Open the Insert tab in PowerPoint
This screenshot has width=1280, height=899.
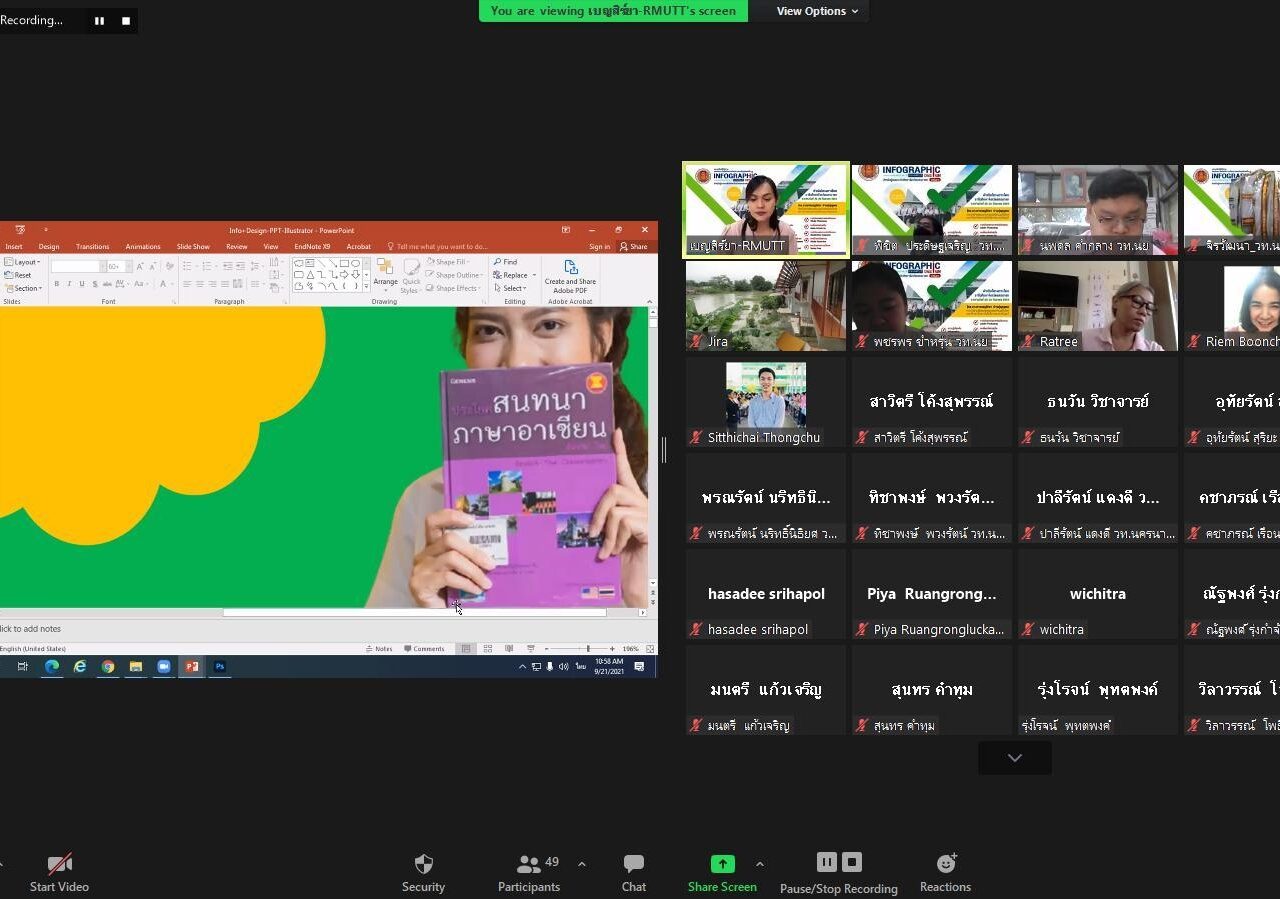[14, 246]
